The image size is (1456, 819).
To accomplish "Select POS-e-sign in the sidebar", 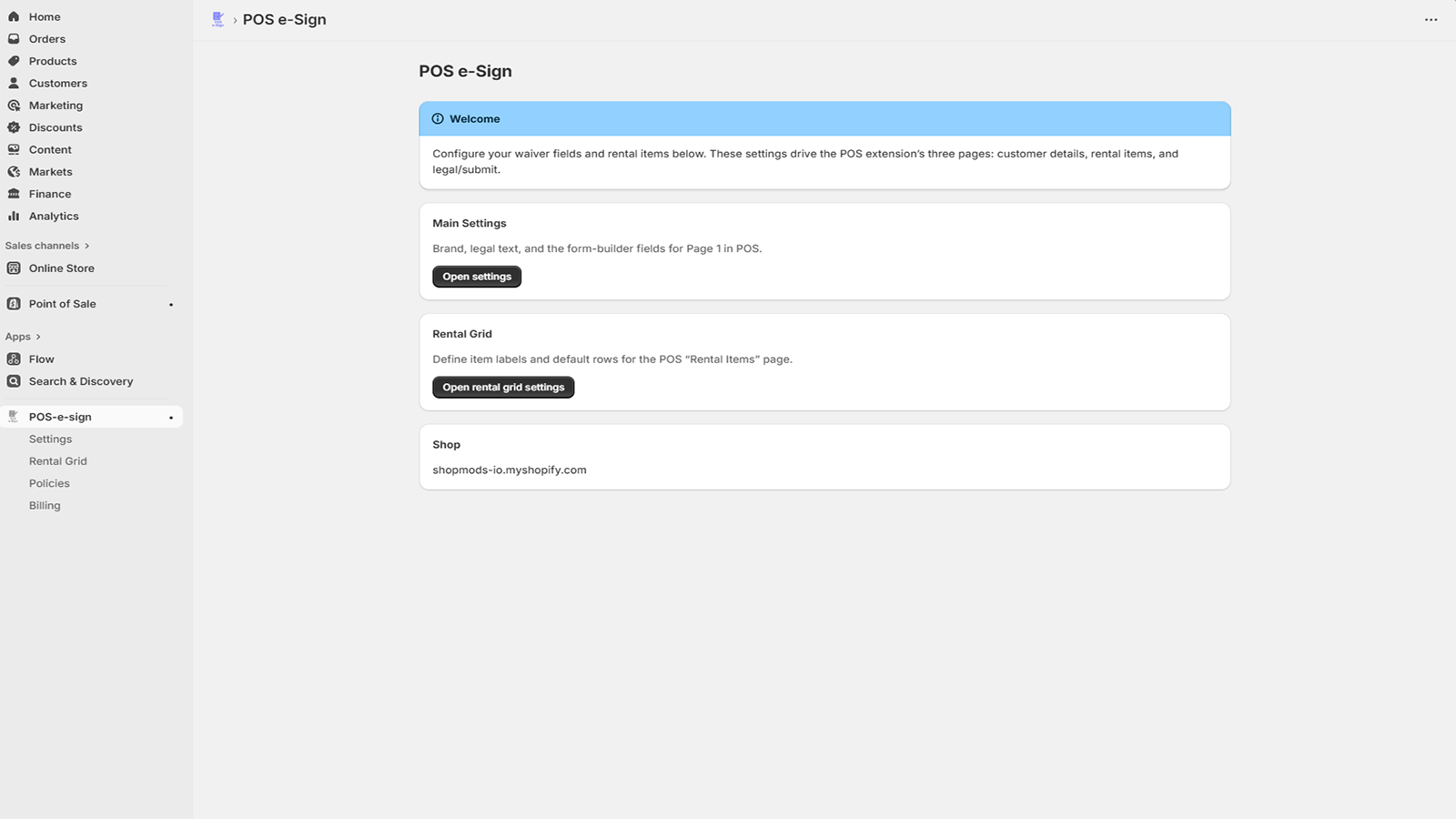I will (x=92, y=417).
